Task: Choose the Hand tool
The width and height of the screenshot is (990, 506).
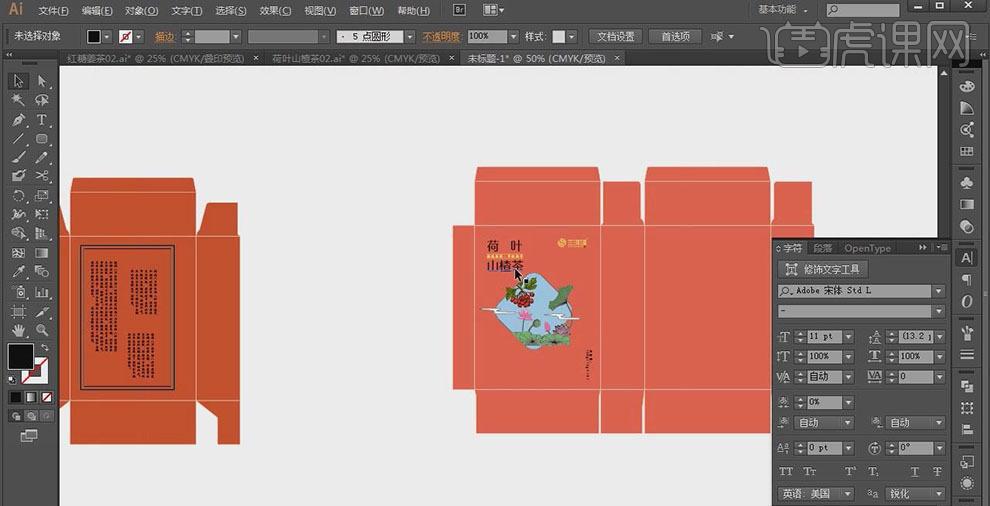Action: tap(19, 329)
